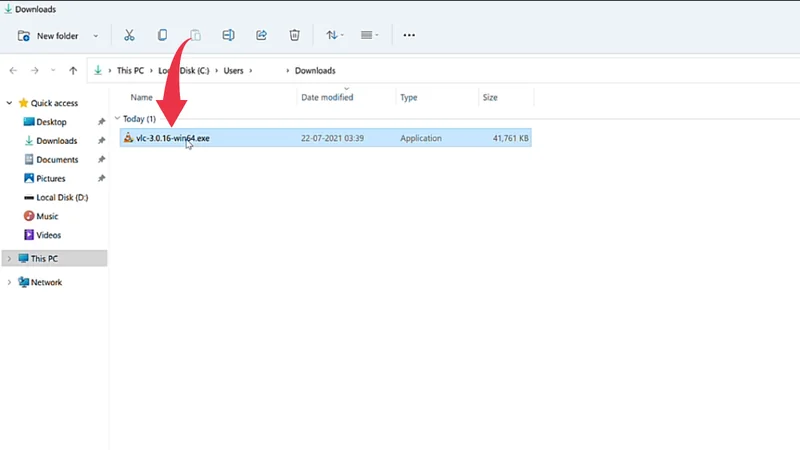Image resolution: width=800 pixels, height=450 pixels.
Task: Click the Back navigation arrow
Action: pyautogui.click(x=13, y=71)
